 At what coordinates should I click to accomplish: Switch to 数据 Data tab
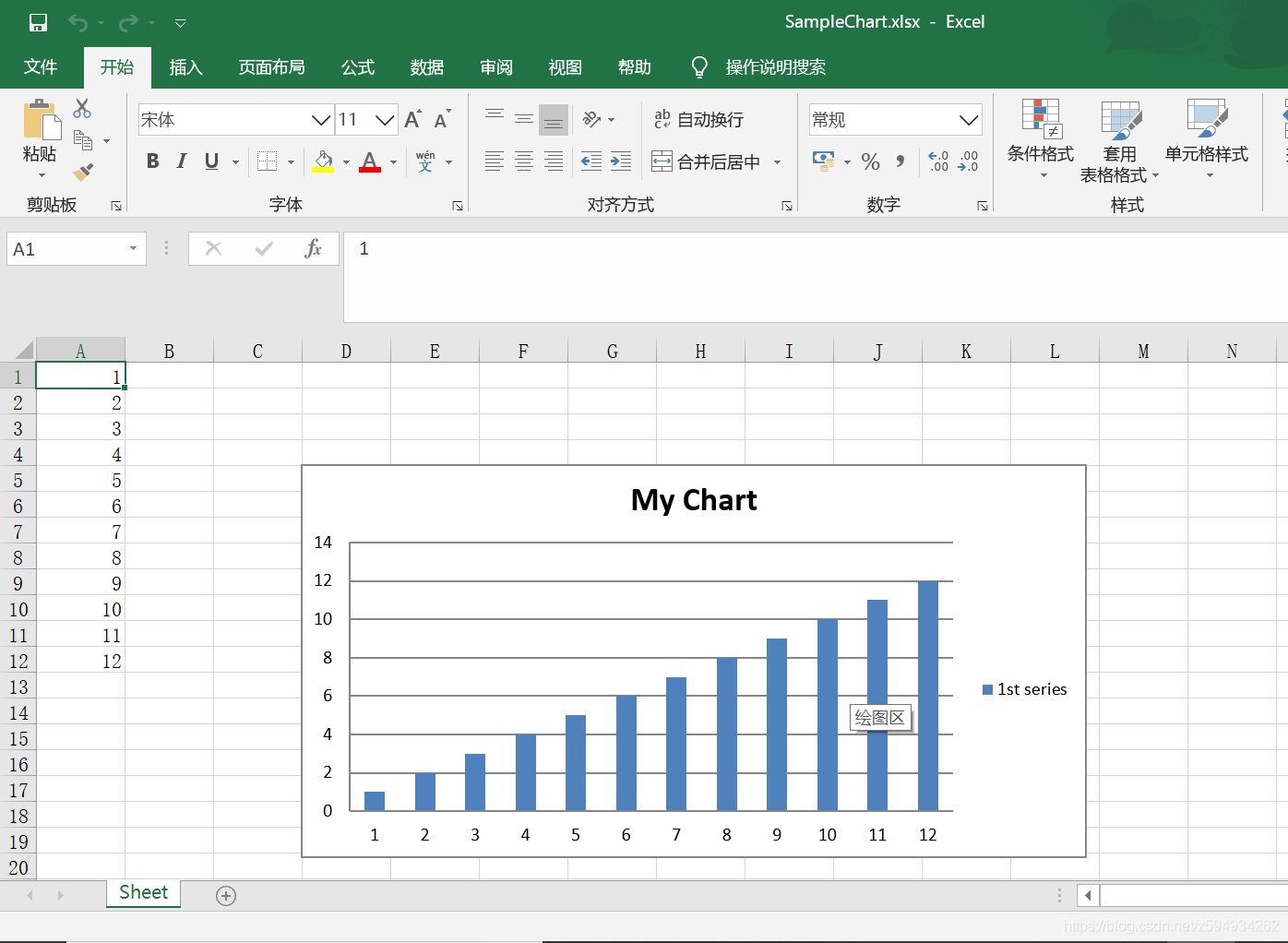pos(427,66)
